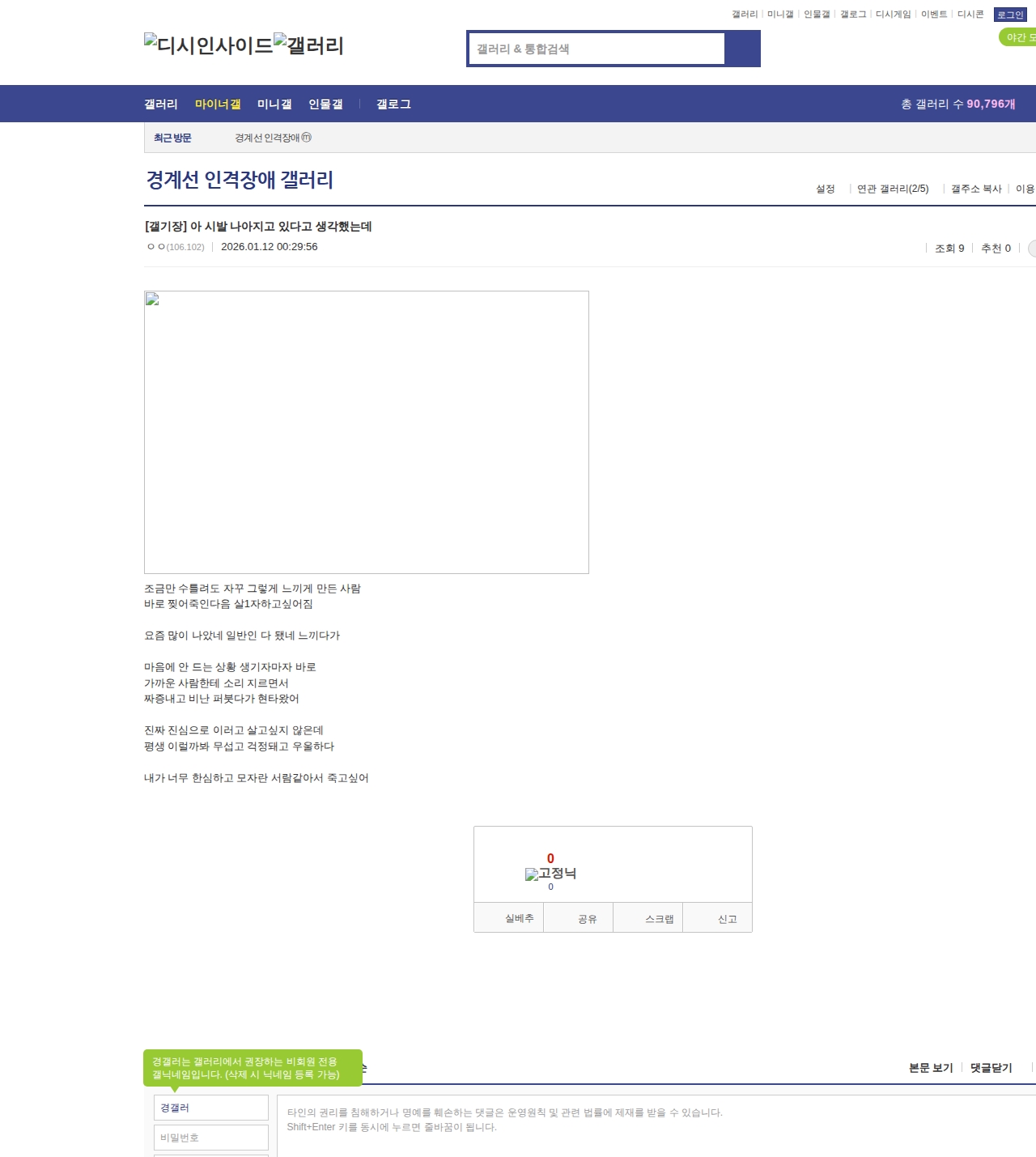Click the 디시인사이드 logo image
Screen dimensions: 1036x1157
coord(209,45)
